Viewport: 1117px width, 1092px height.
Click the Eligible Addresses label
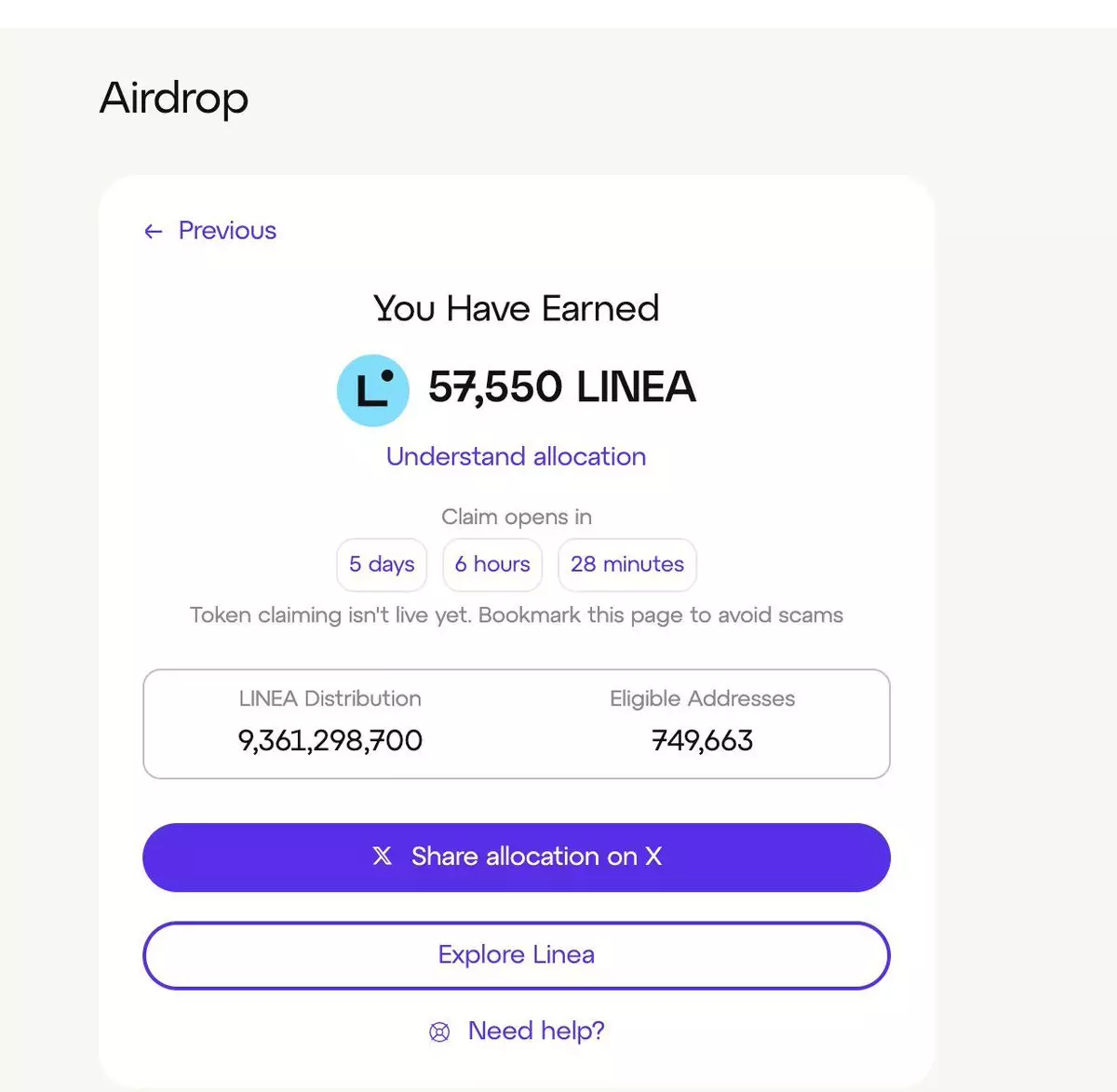point(702,698)
